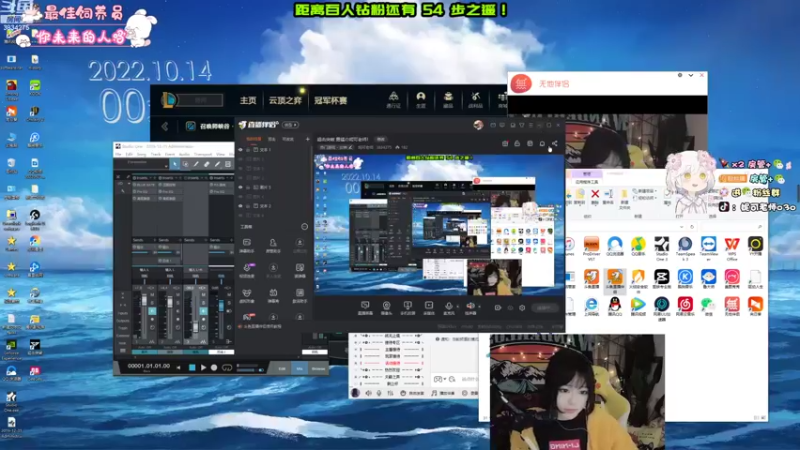The width and height of the screenshot is (800, 450).
Task: Click the speaker icon in streaming bottom toolbar
Action: pos(470,306)
